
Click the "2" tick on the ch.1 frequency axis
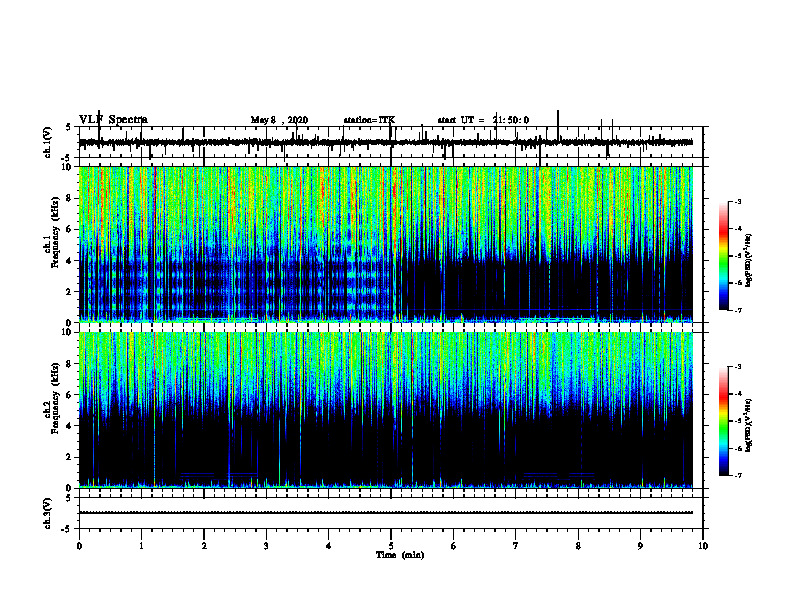coord(71,292)
